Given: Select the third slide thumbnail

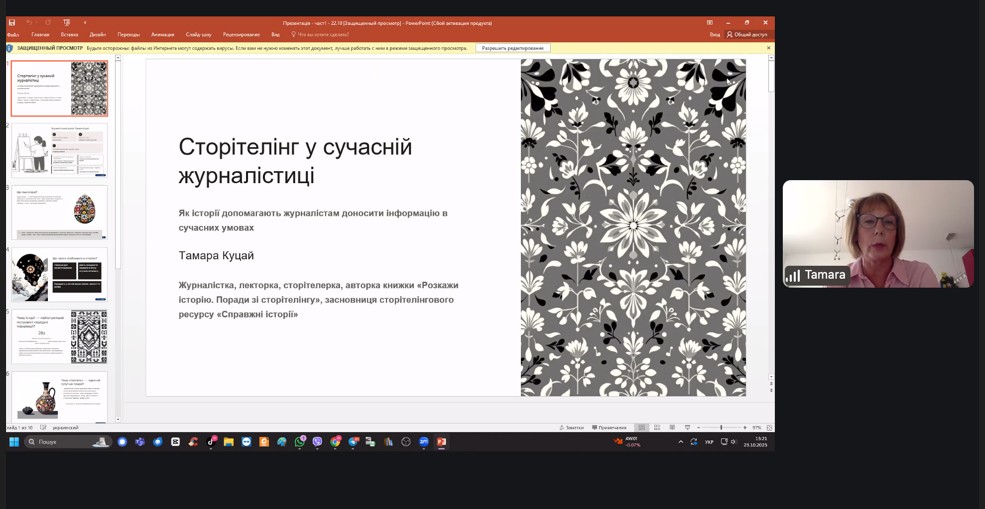Looking at the screenshot, I should 60,212.
